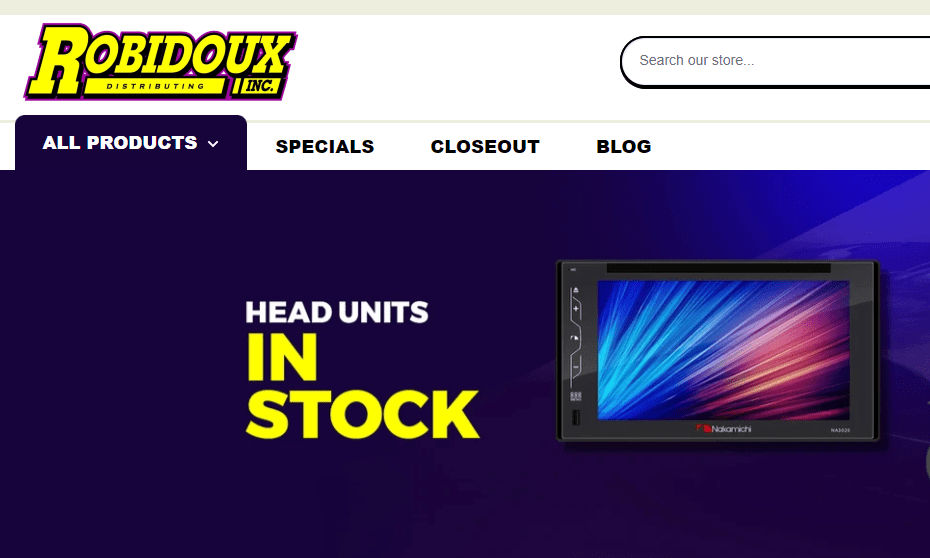Click the USB port on the head unit

click(575, 417)
